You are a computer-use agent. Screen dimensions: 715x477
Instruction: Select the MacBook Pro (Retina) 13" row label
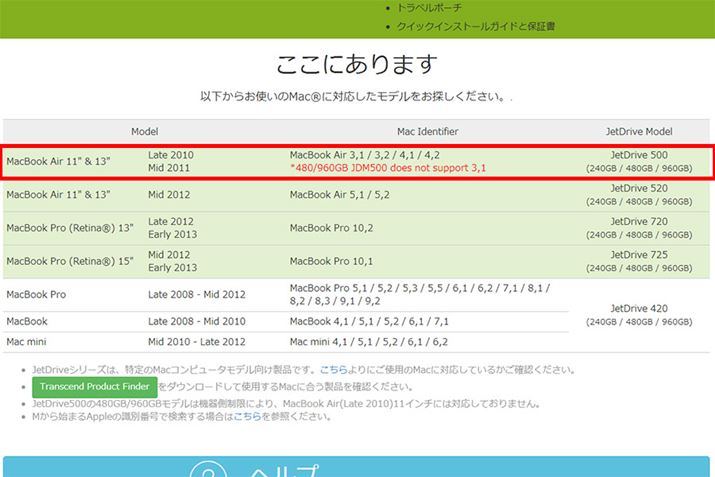coord(69,227)
